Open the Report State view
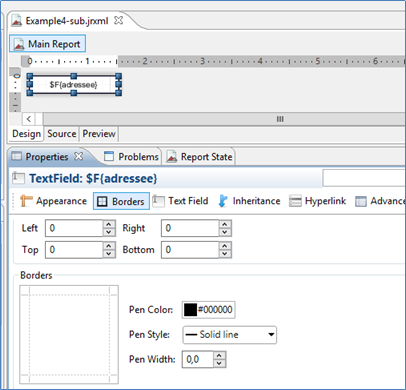This screenshot has width=406, height=390. pos(199,157)
